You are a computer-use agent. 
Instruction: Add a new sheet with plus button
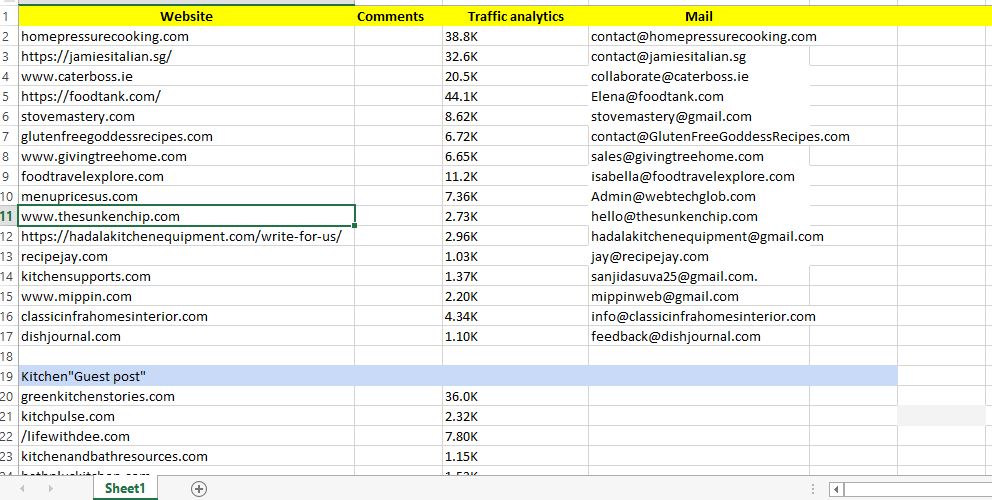(199, 489)
